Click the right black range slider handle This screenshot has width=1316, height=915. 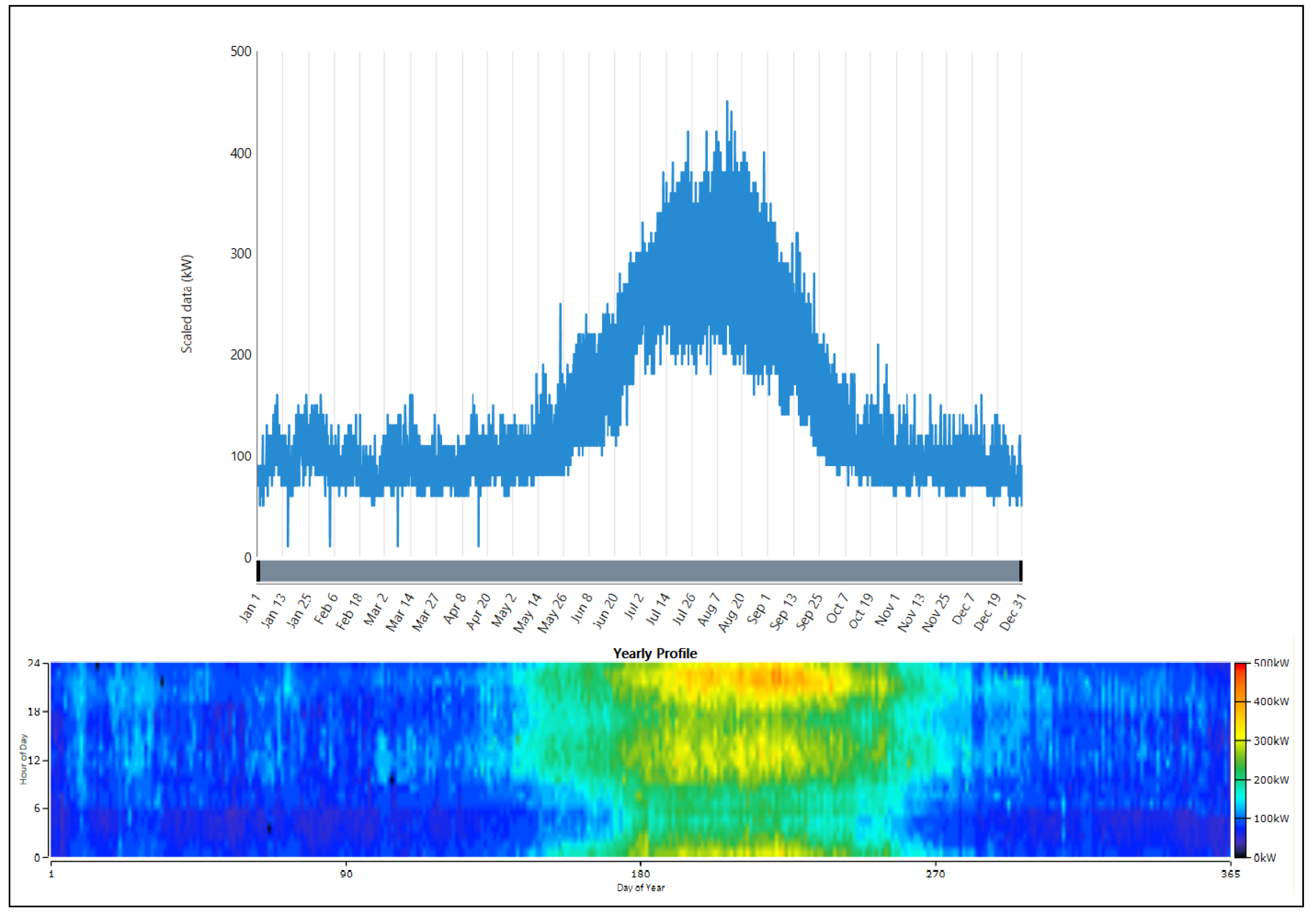point(1020,571)
